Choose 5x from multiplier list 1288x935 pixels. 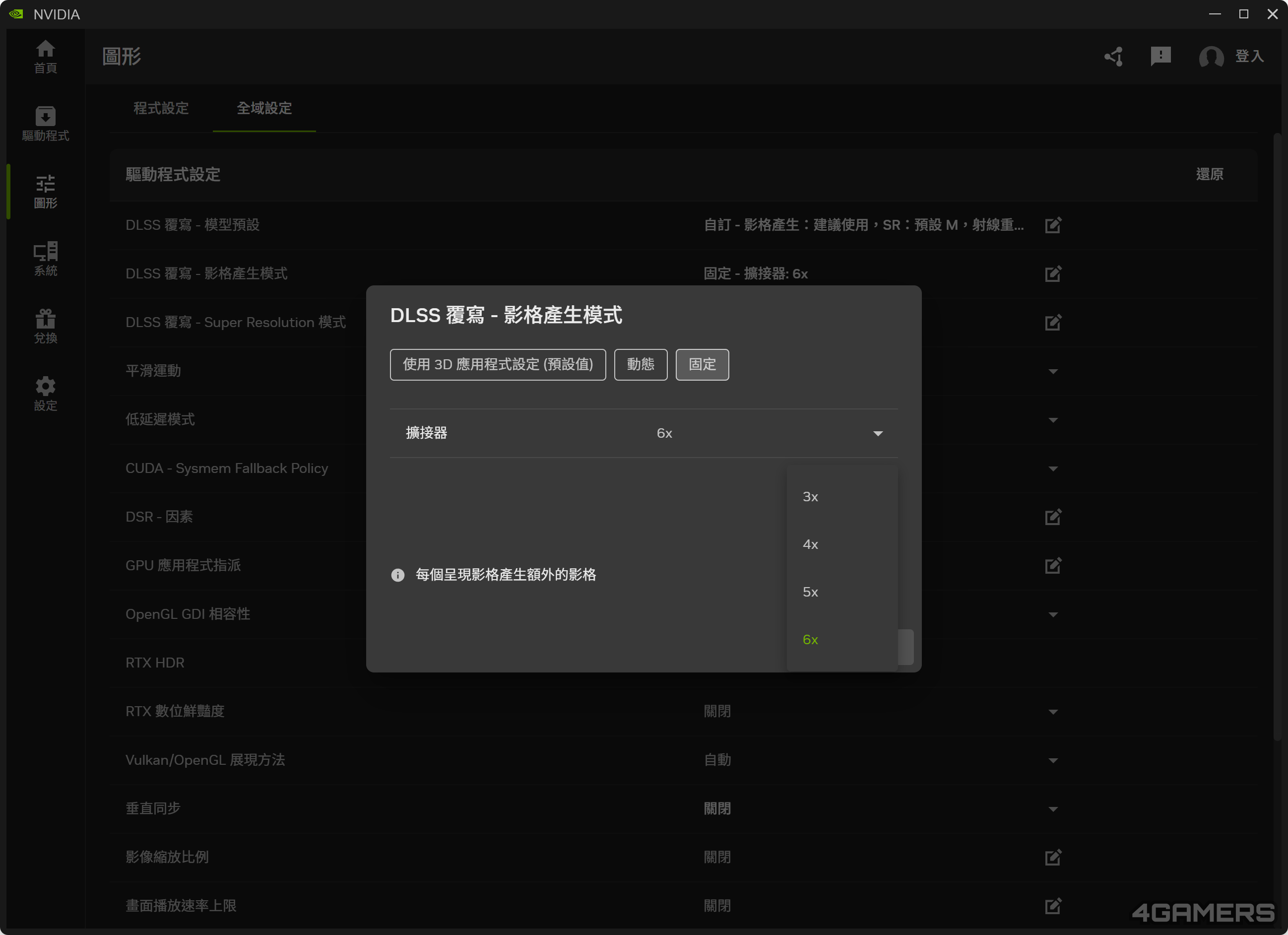(842, 593)
